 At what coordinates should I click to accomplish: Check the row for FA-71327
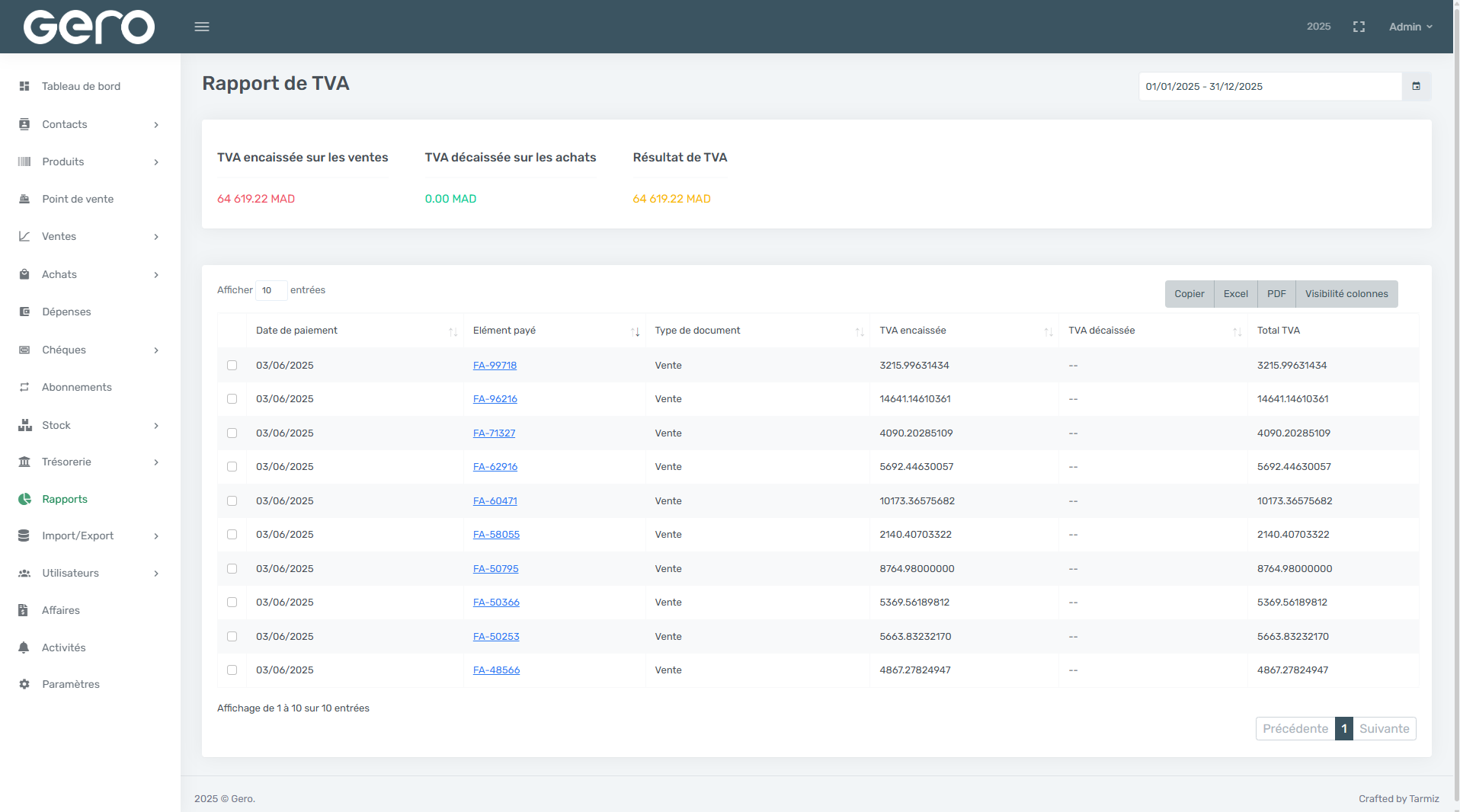(x=232, y=433)
